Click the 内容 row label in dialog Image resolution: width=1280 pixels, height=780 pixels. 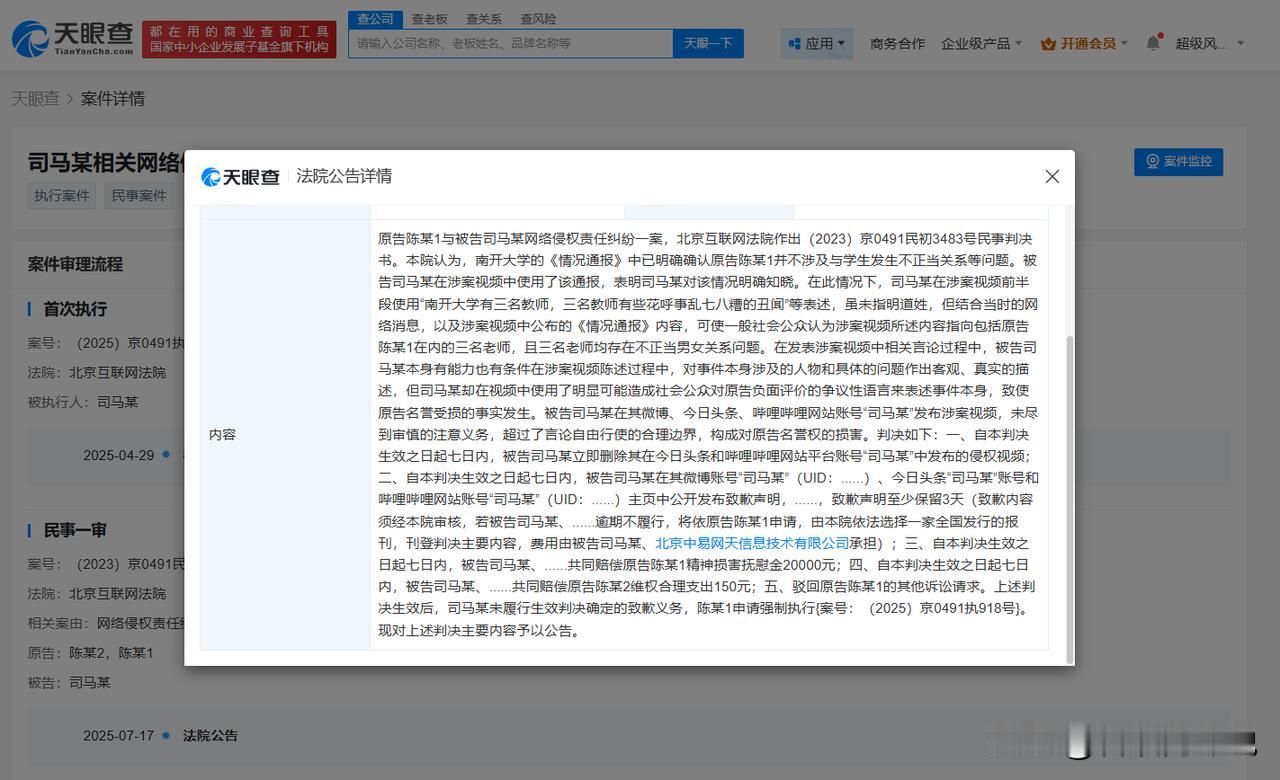(x=222, y=435)
